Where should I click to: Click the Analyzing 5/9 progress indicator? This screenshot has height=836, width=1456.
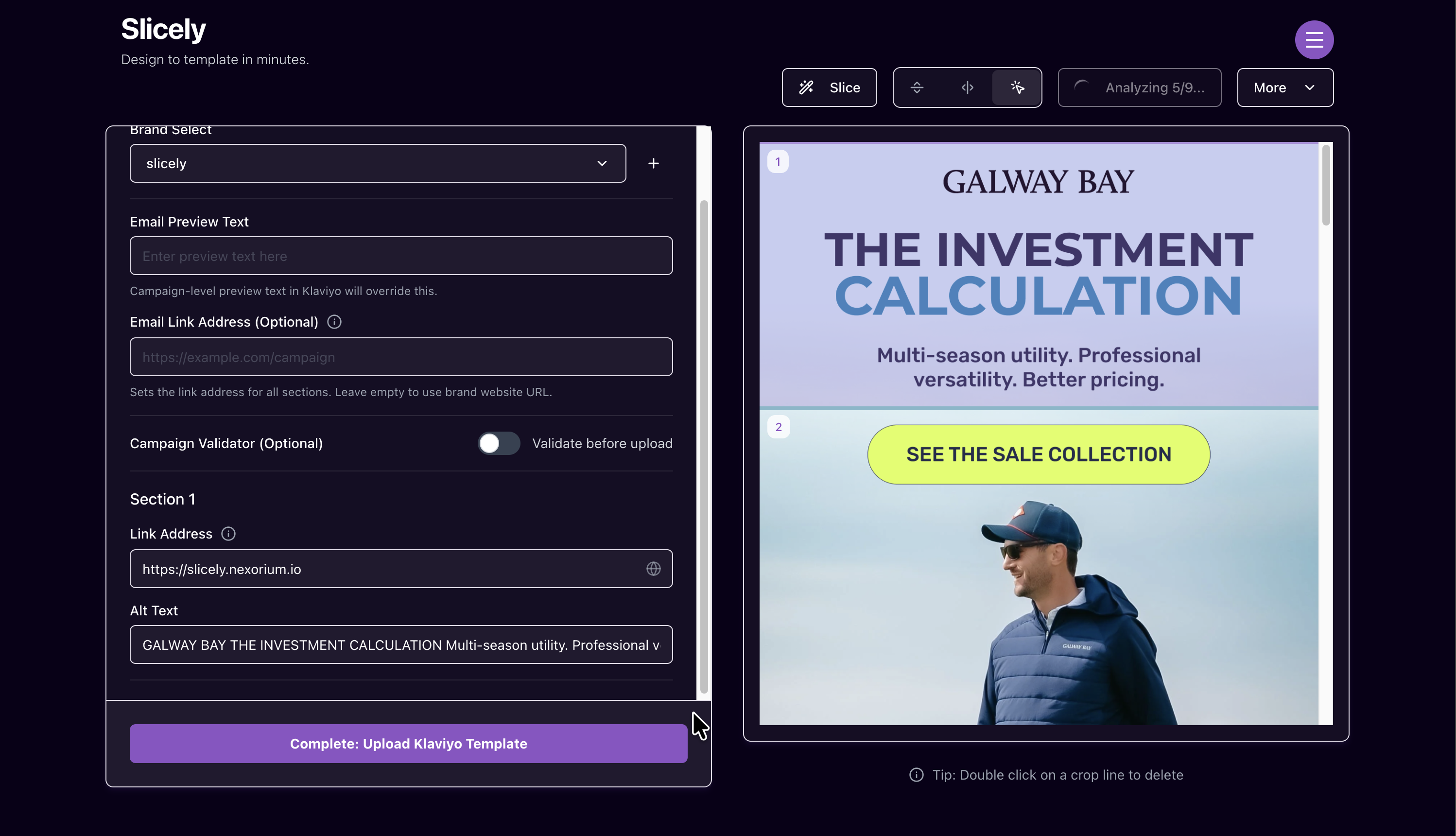1139,87
